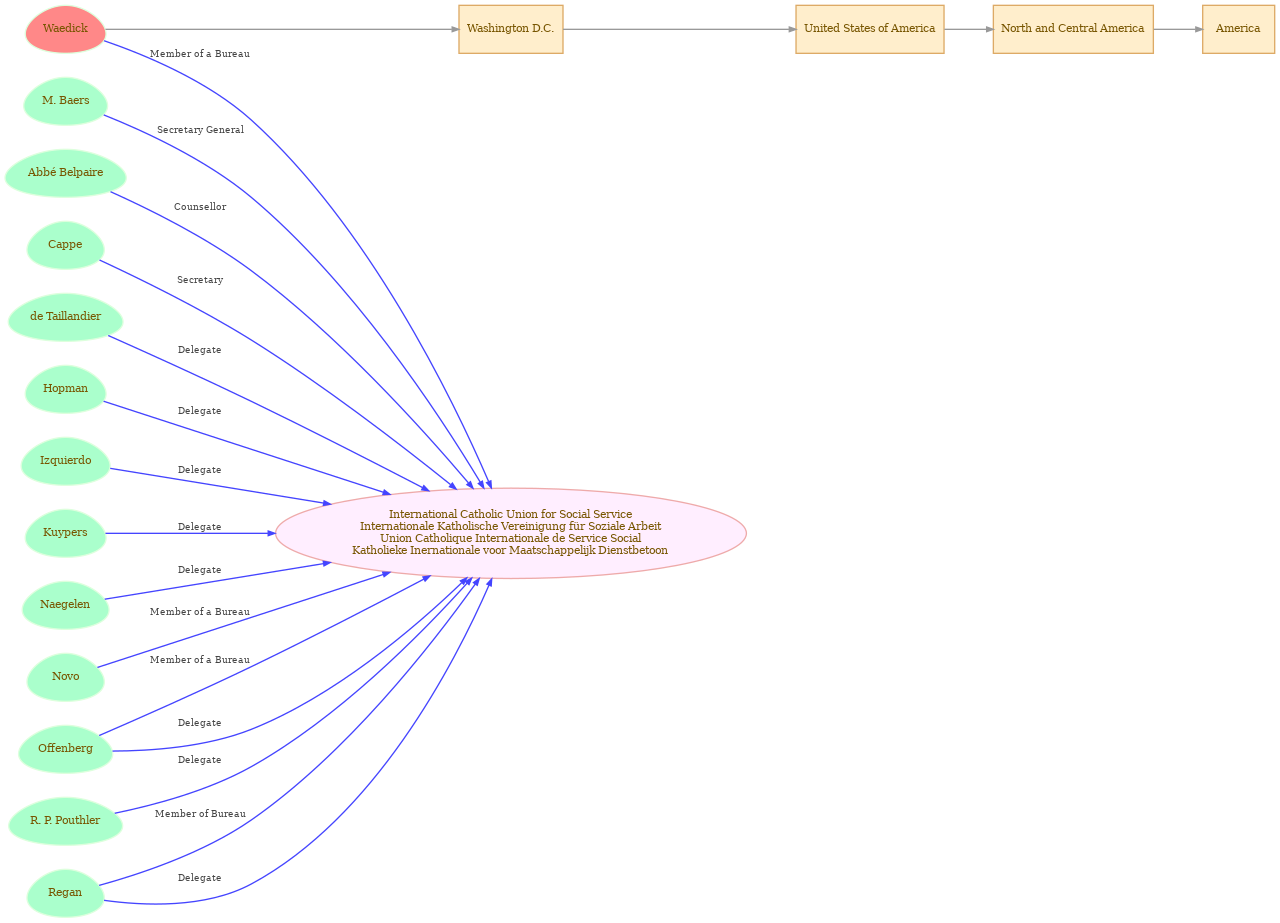Click the United States of America box
This screenshot has width=1280, height=923.
tap(870, 29)
